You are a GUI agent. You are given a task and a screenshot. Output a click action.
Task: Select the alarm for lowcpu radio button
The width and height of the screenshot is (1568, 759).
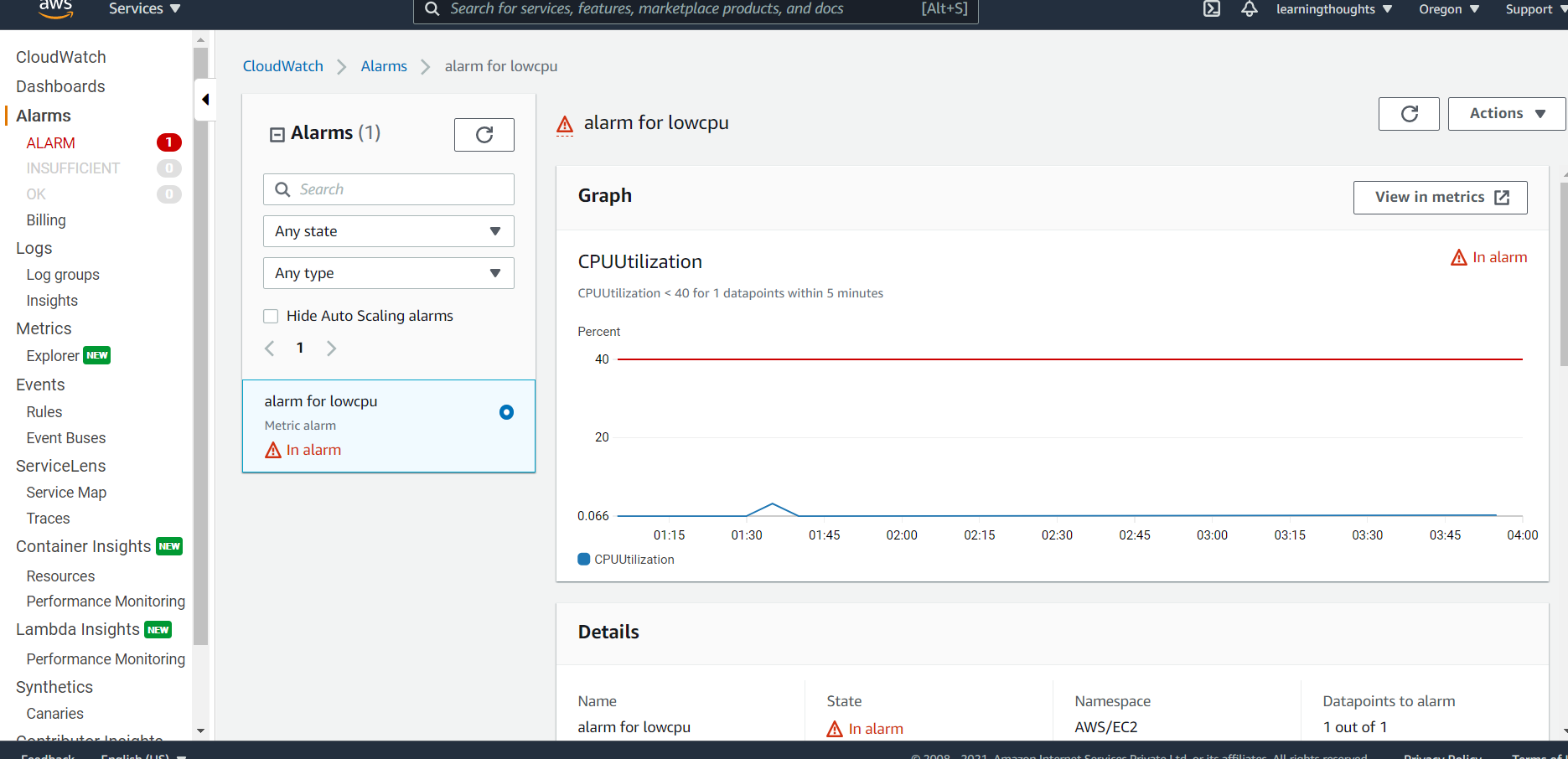pyautogui.click(x=506, y=412)
